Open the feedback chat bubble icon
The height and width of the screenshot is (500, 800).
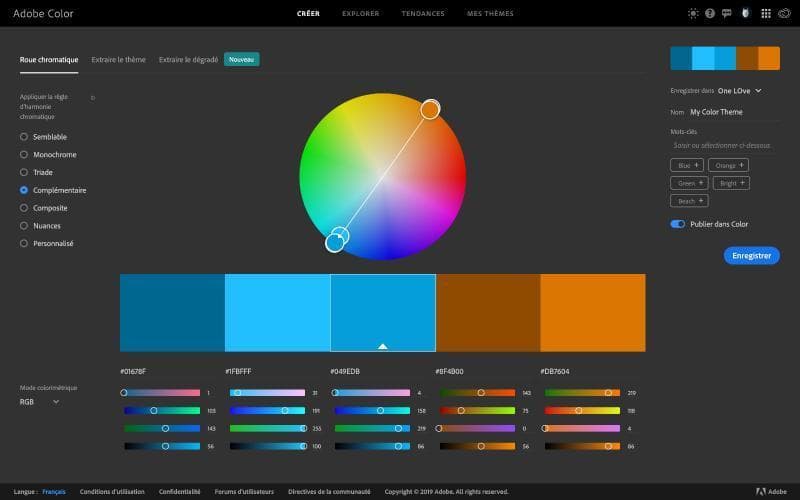(727, 13)
